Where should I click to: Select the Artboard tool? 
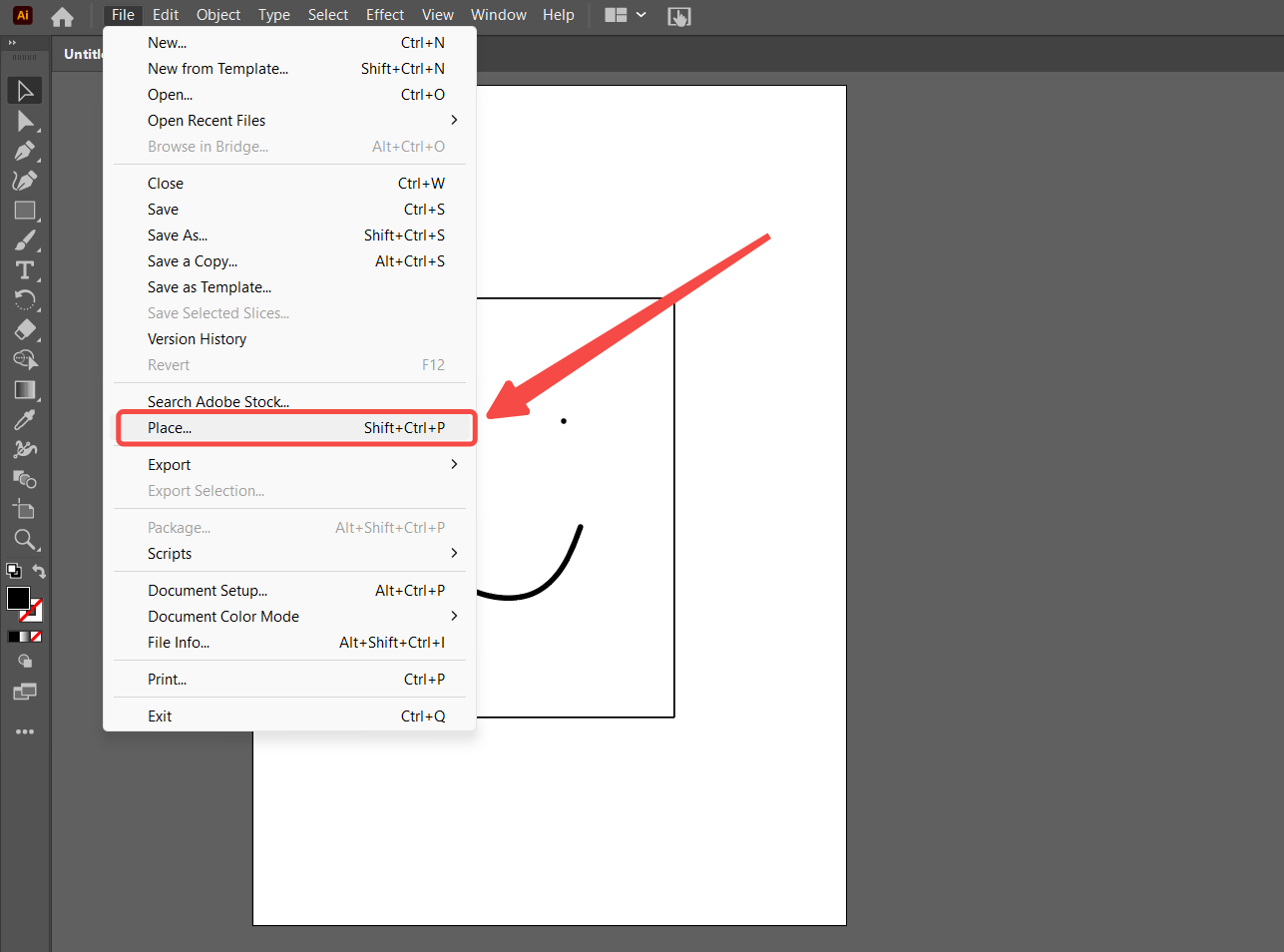pos(25,510)
